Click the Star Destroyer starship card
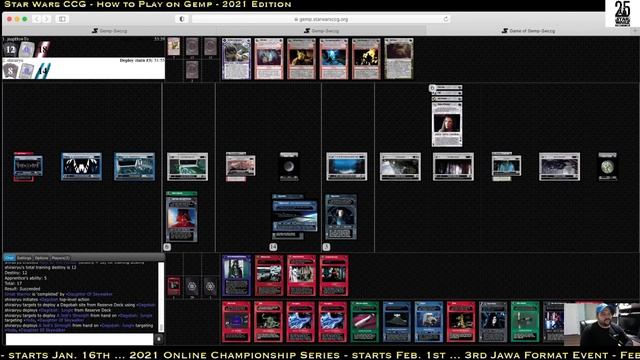The width and height of the screenshot is (640, 360). 294,217
